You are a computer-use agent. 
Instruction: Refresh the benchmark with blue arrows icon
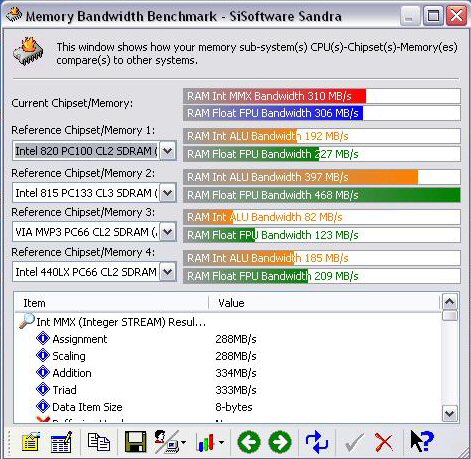click(x=317, y=442)
